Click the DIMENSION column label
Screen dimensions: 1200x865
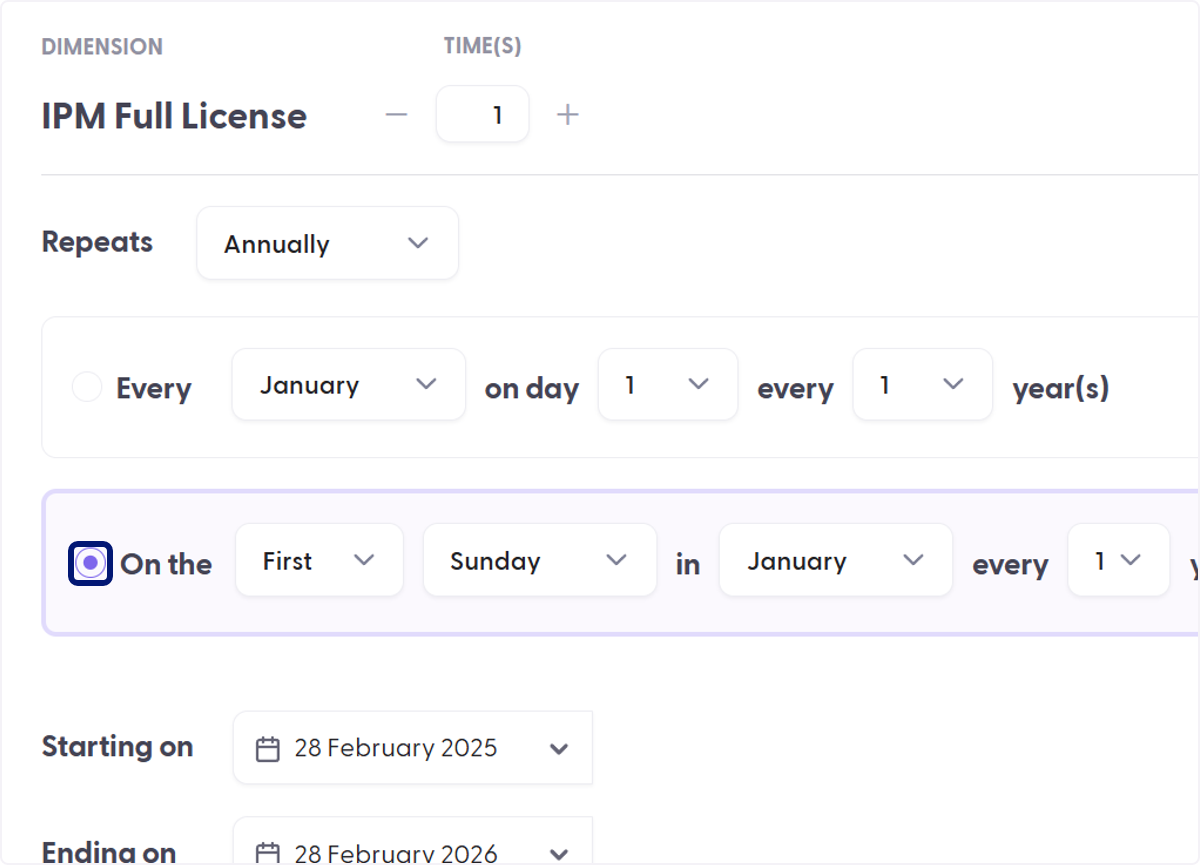pos(102,47)
